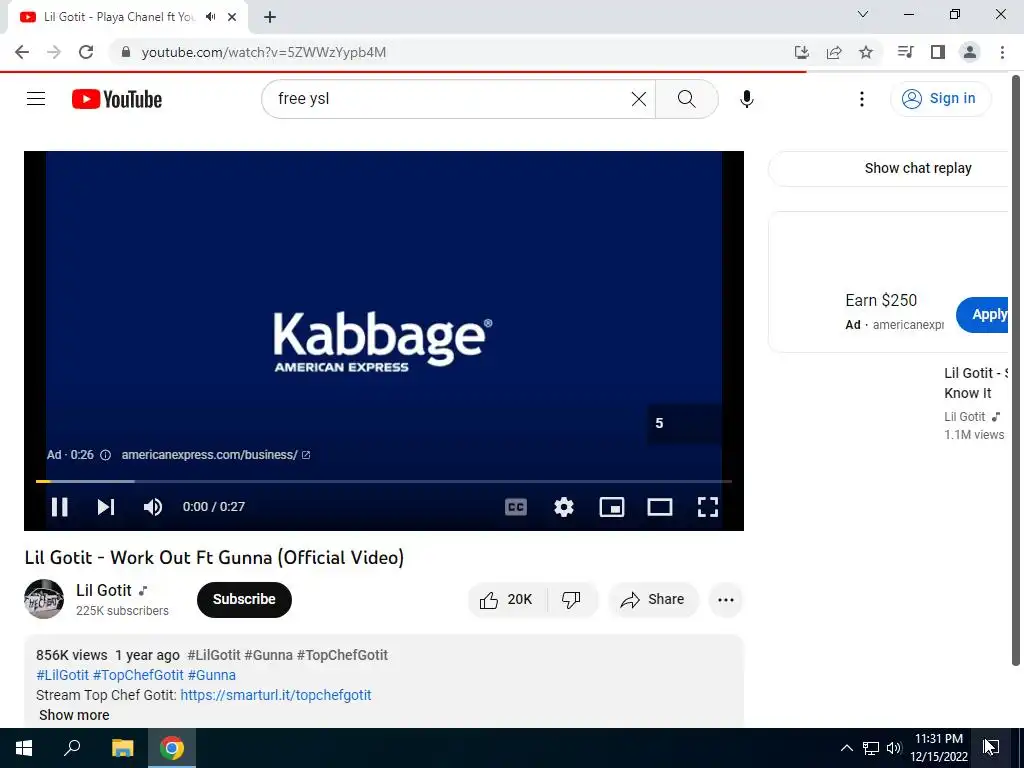Open ad info icon next to Ad 0:26
Screen dimensions: 1024x768
pos(105,455)
